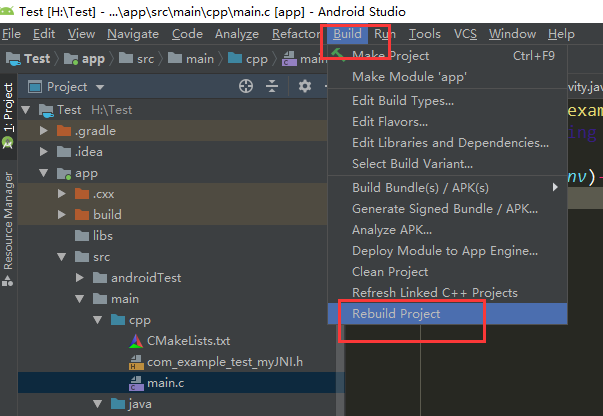Click the Make Project hammer icon

(338, 55)
